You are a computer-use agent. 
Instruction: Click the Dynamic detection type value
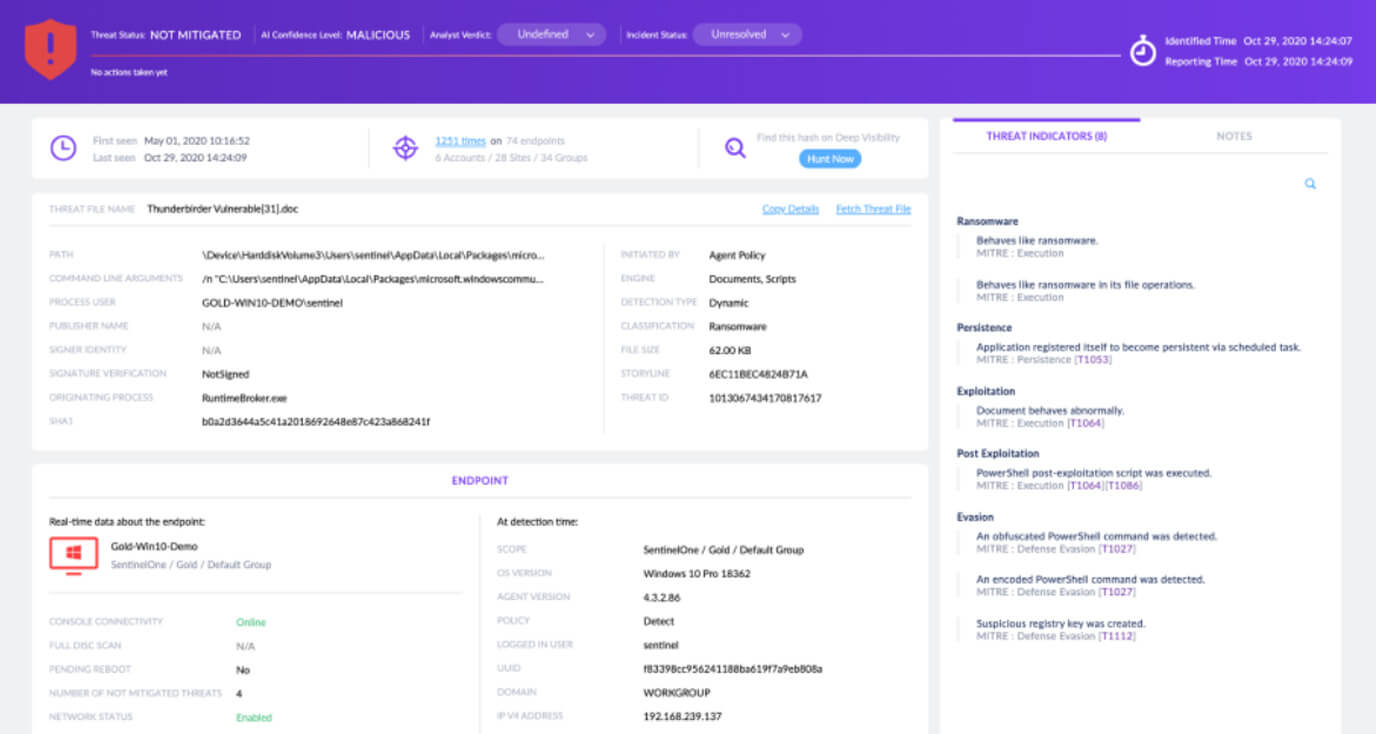[x=729, y=302]
